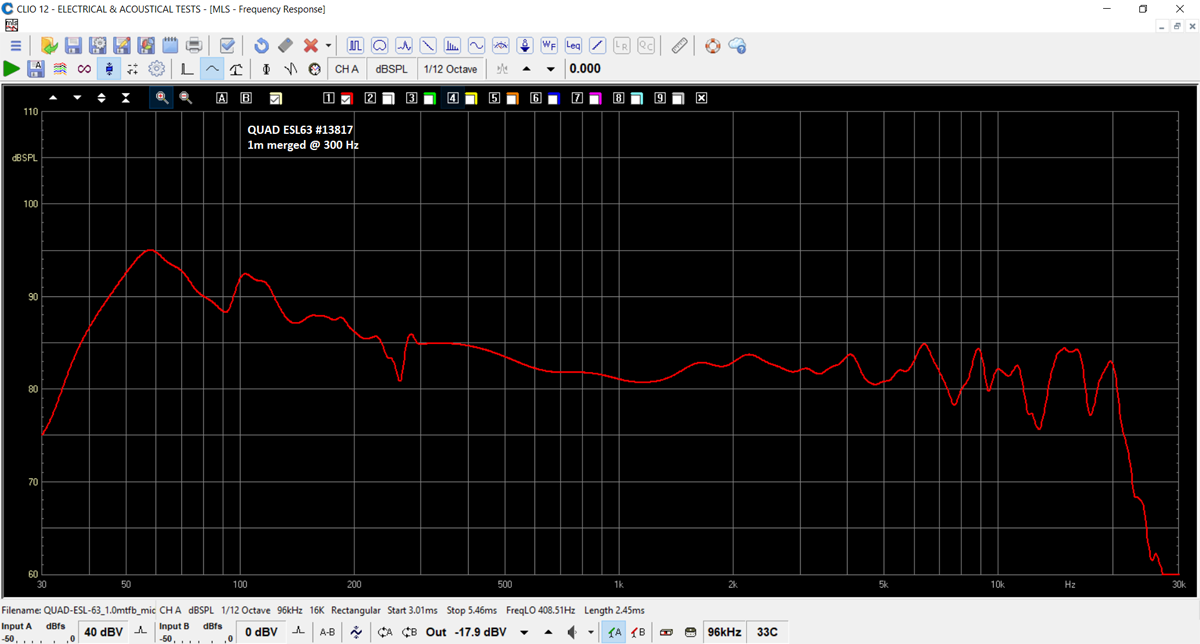Click the eraser icon
1200x644 pixels.
click(285, 46)
